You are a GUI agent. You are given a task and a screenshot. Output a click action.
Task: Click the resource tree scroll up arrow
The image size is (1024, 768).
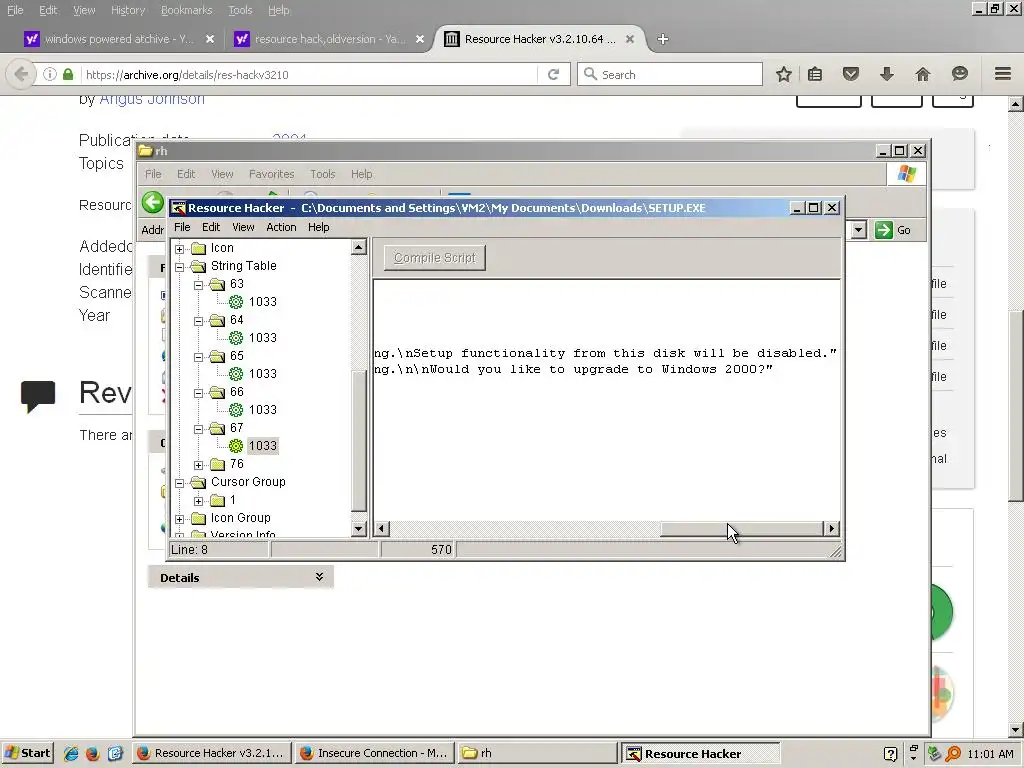tap(359, 247)
